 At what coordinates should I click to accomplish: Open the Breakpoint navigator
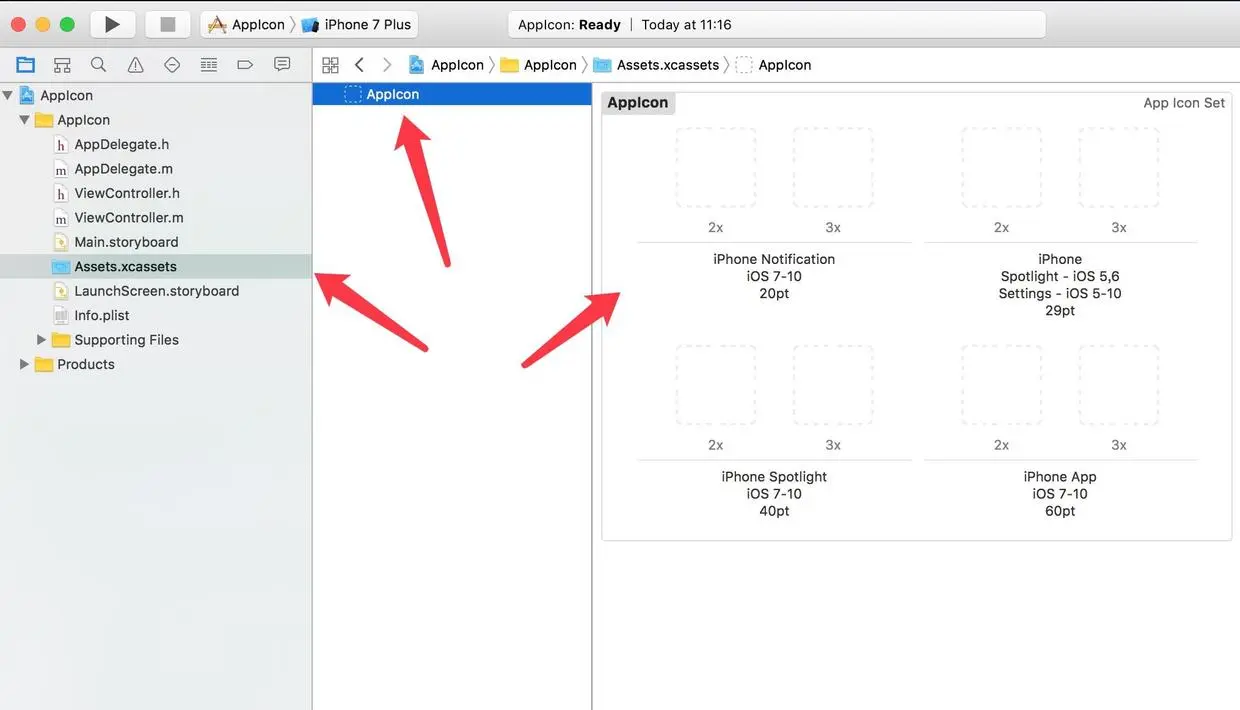[245, 65]
